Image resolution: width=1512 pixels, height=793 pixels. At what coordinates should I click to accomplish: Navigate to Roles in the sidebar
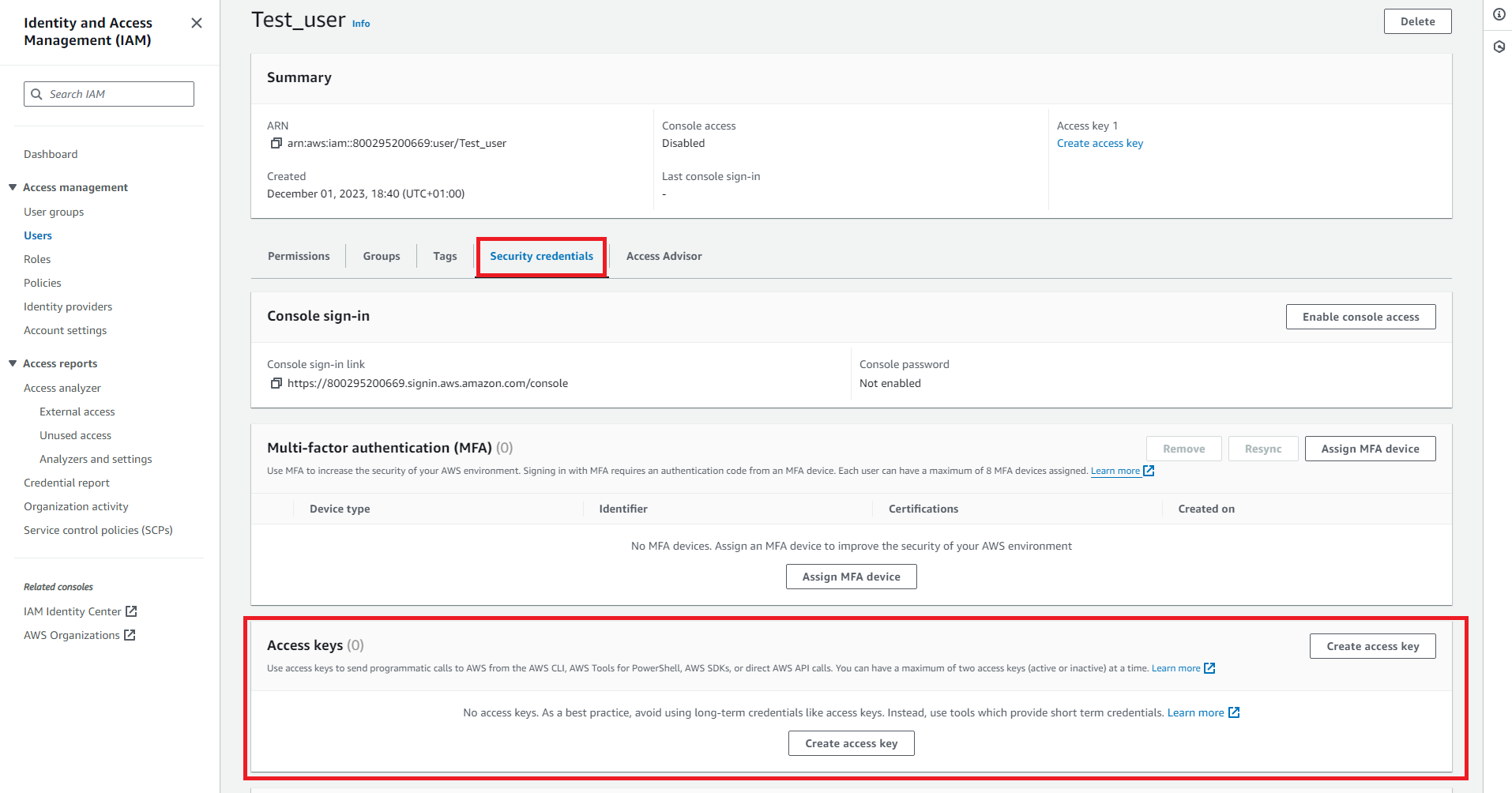tap(37, 259)
